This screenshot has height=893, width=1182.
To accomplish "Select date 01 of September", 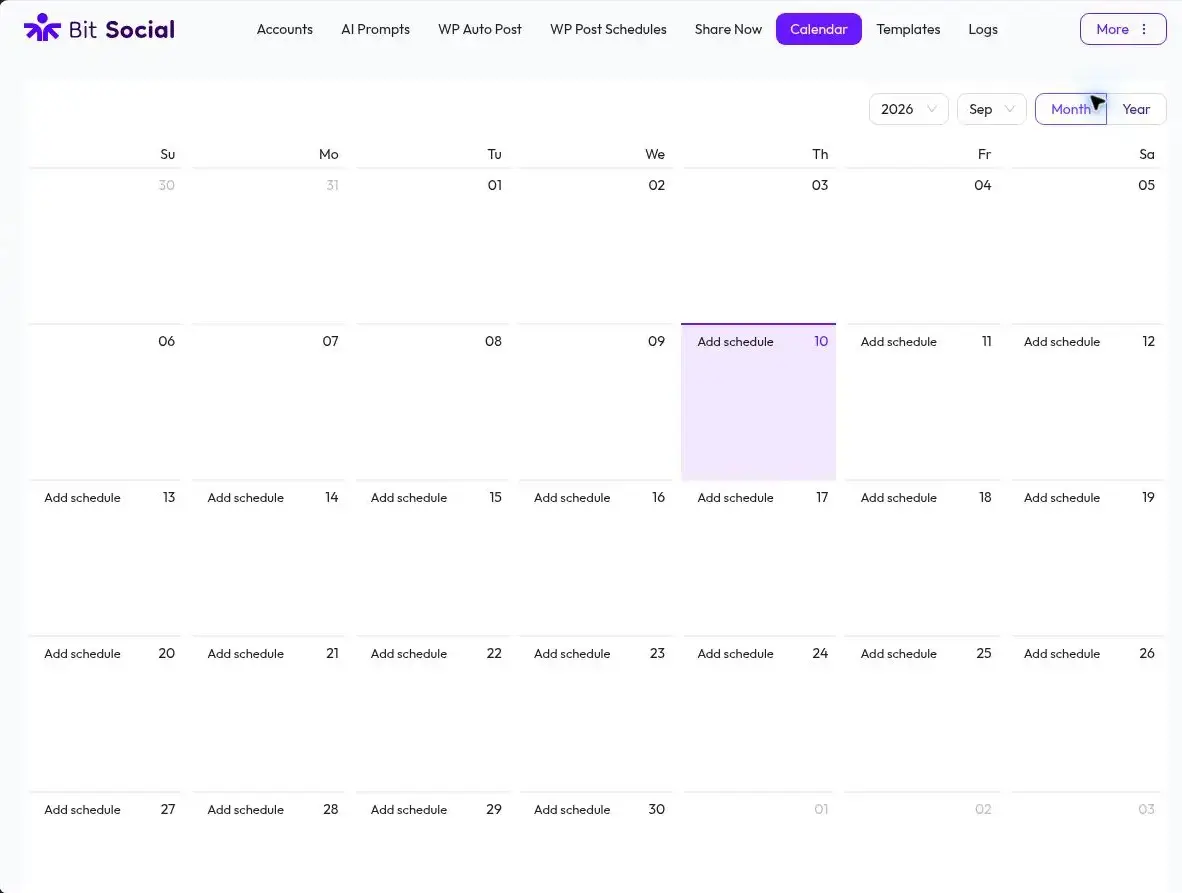I will click(495, 185).
